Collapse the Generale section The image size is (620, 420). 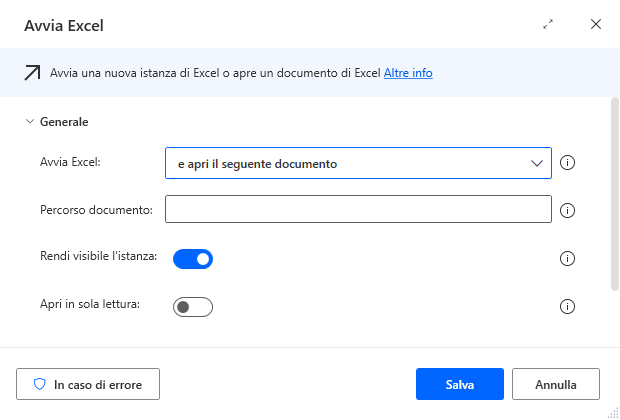(30, 121)
